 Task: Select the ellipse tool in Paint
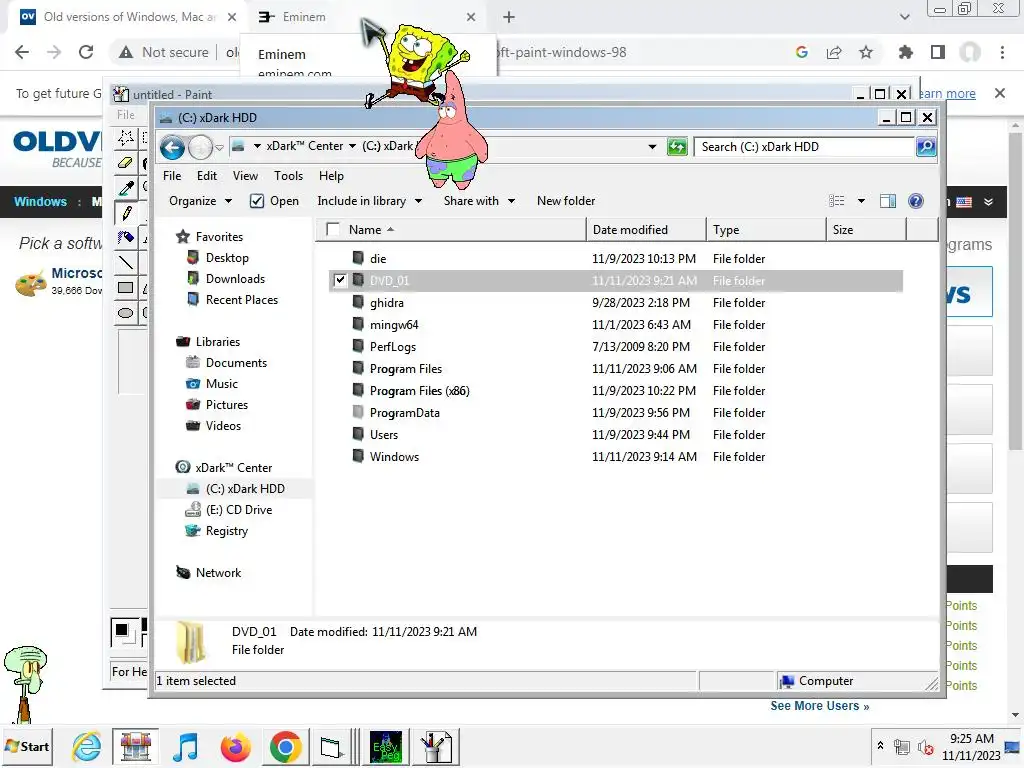click(x=125, y=312)
